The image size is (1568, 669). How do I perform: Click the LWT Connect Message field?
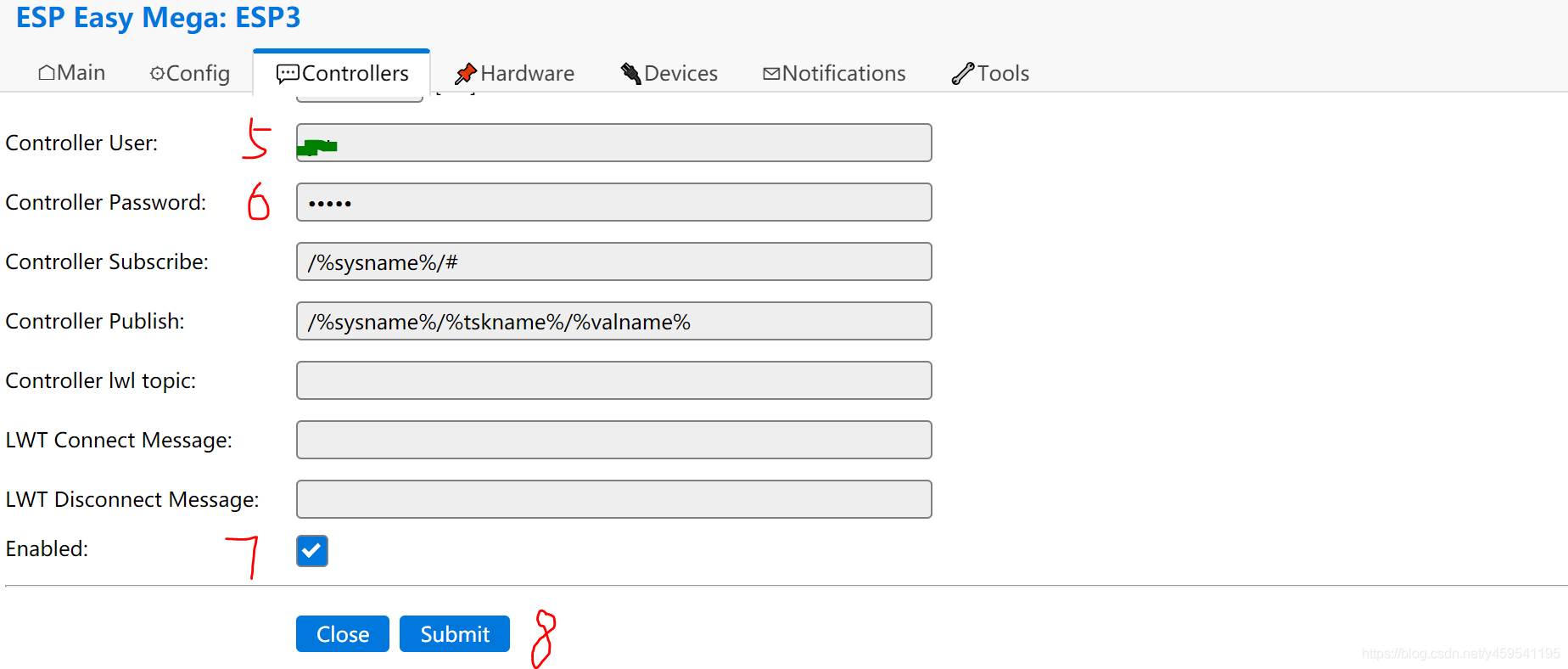(614, 440)
